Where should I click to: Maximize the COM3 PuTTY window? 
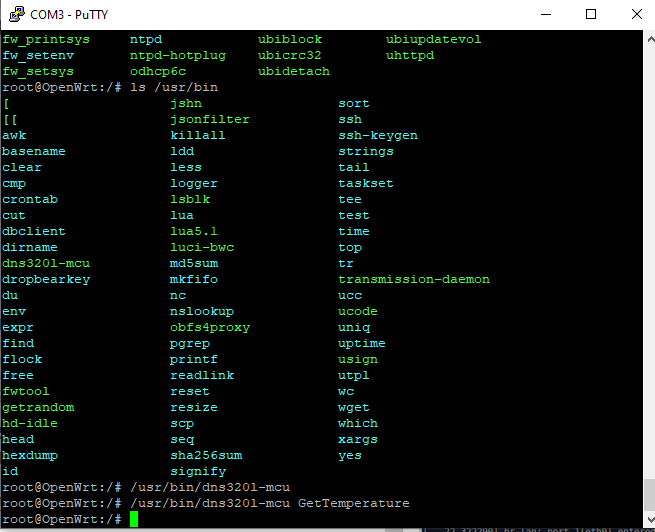pyautogui.click(x=591, y=14)
